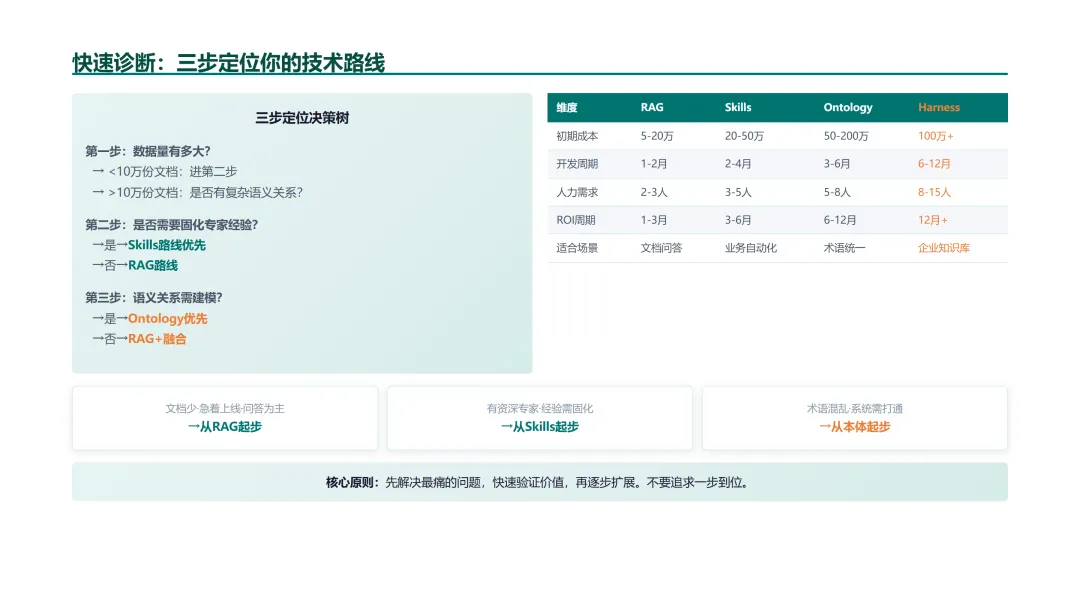Click the orange cell 12月+

pos(933,220)
